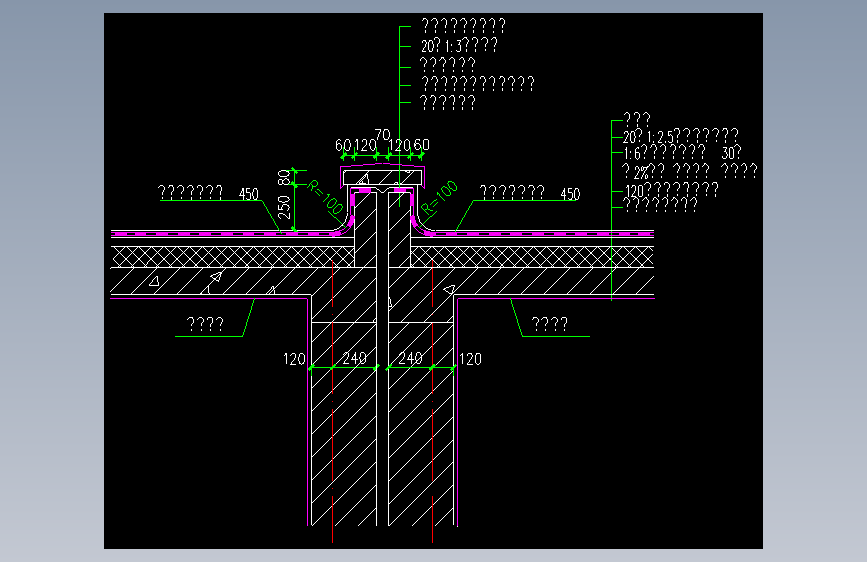Image resolution: width=867 pixels, height=562 pixels.
Task: Select the right 450 leader annotation
Action: tap(570, 194)
